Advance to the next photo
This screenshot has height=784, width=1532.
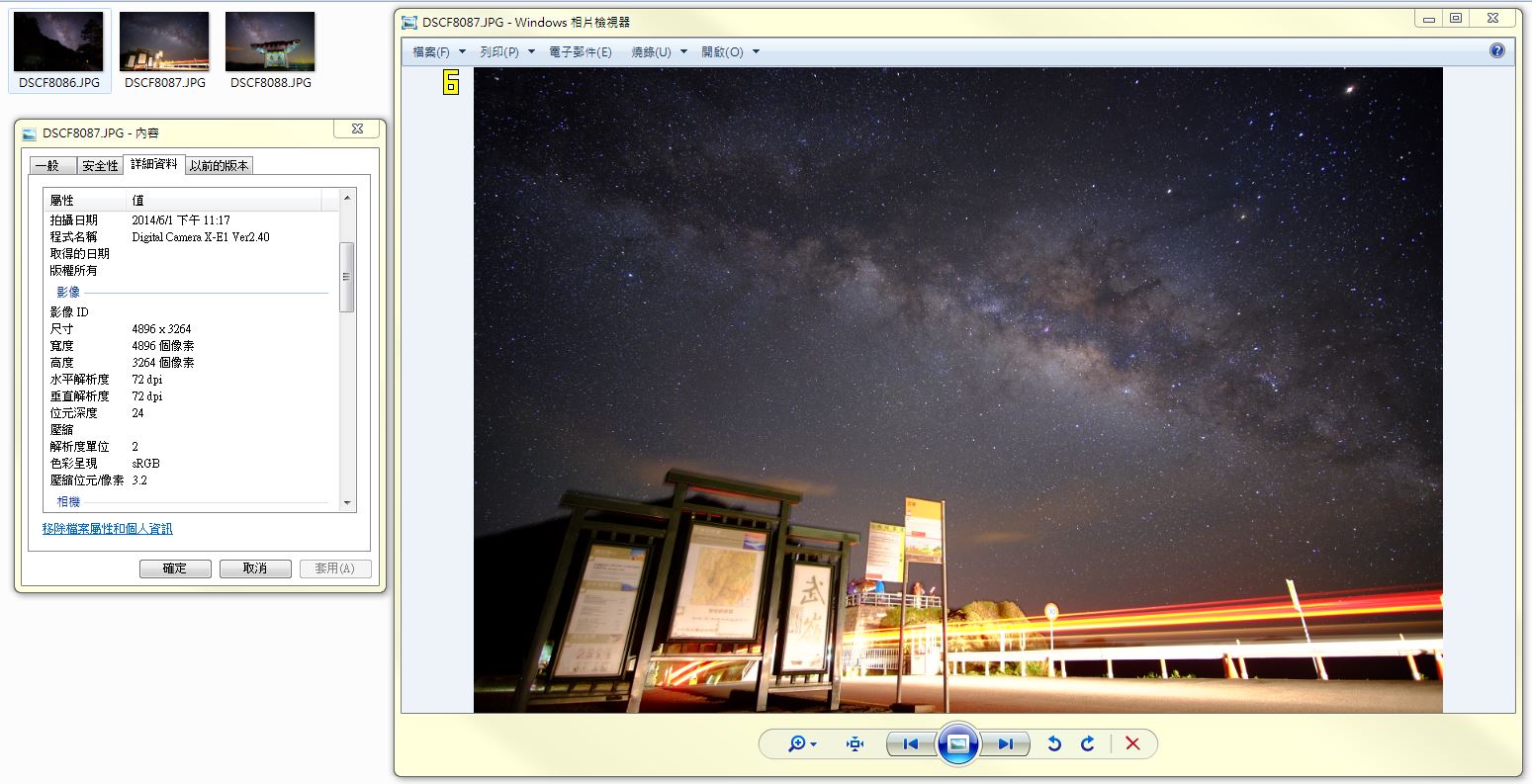(1005, 744)
